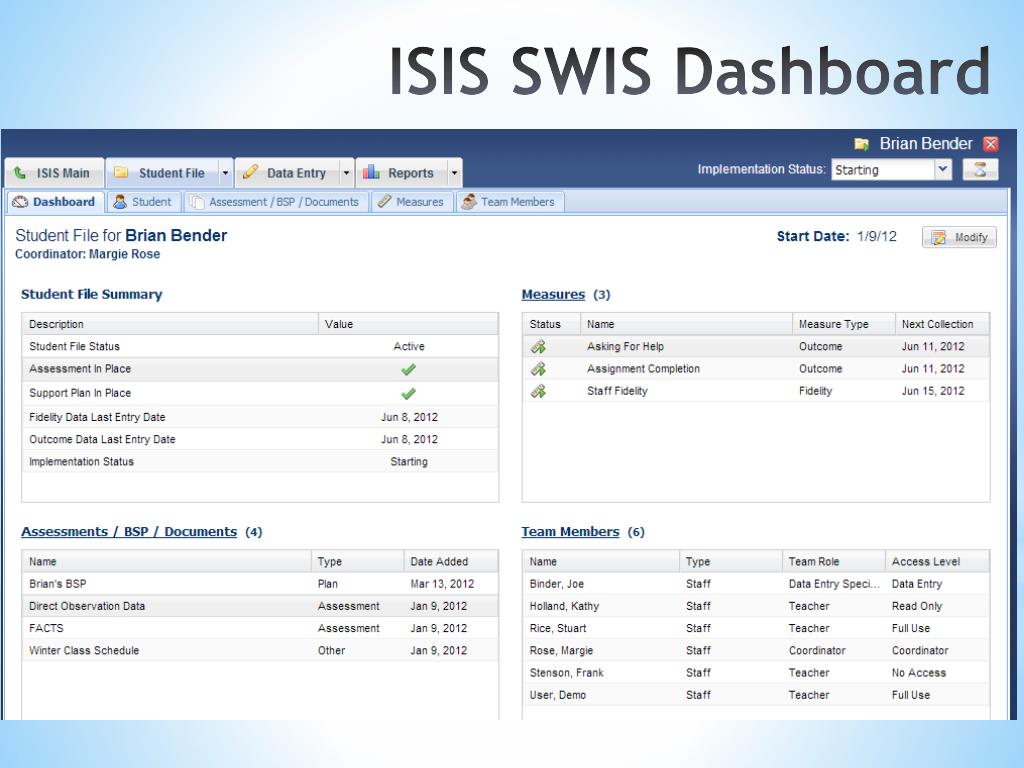1024x768 pixels.
Task: Click the Implementation Status summary row
Action: [x=260, y=462]
